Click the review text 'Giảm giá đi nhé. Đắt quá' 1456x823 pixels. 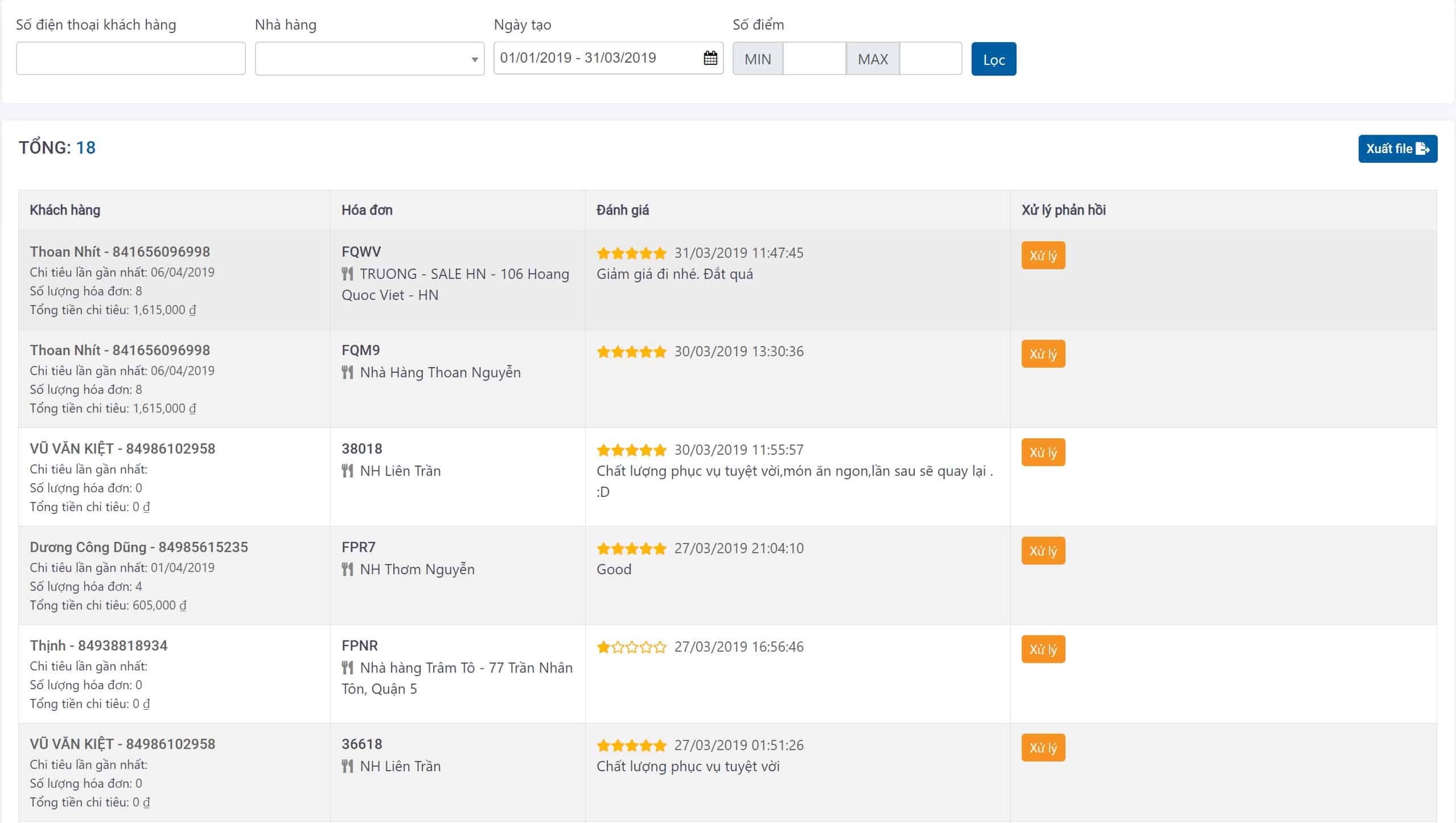[674, 274]
